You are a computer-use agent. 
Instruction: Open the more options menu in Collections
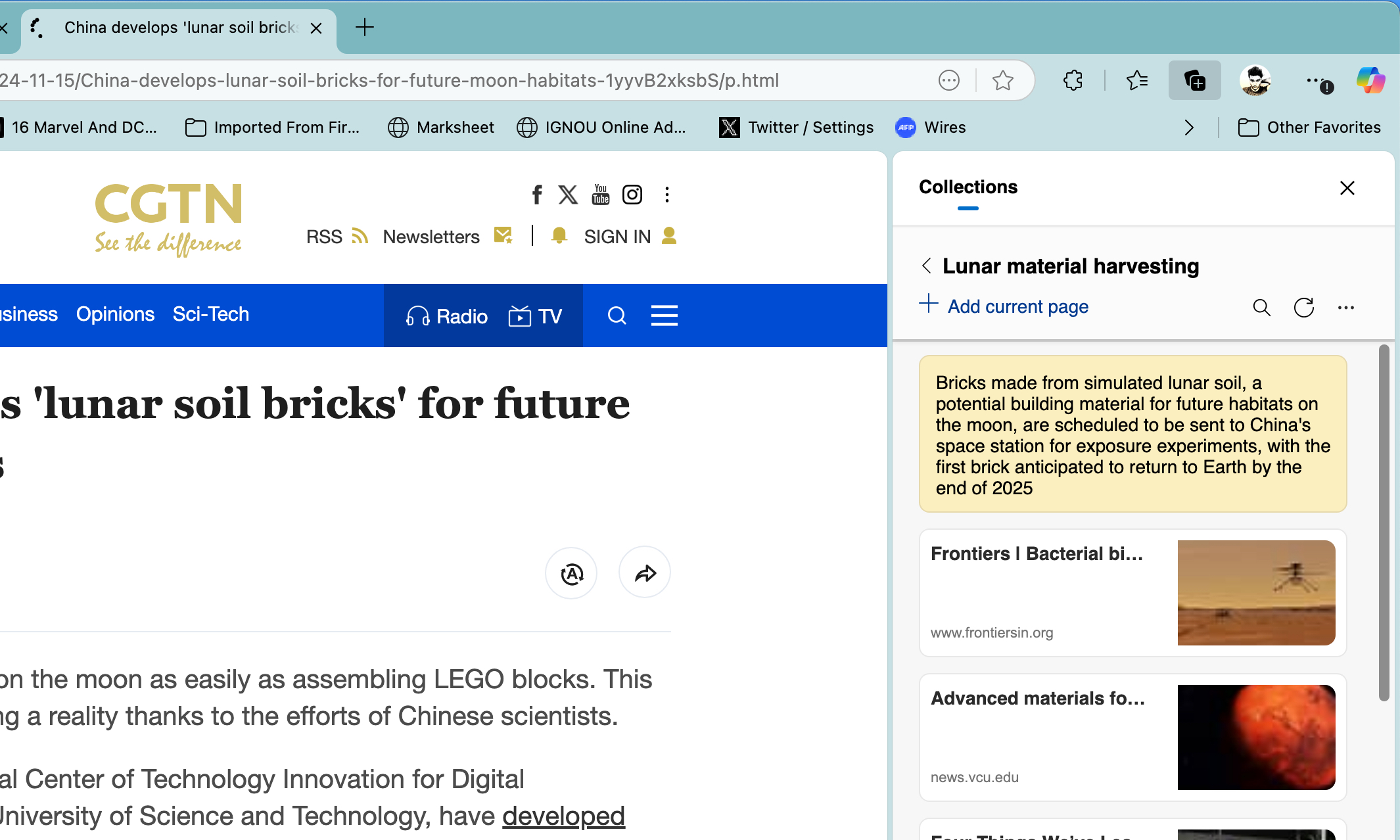pyautogui.click(x=1345, y=307)
